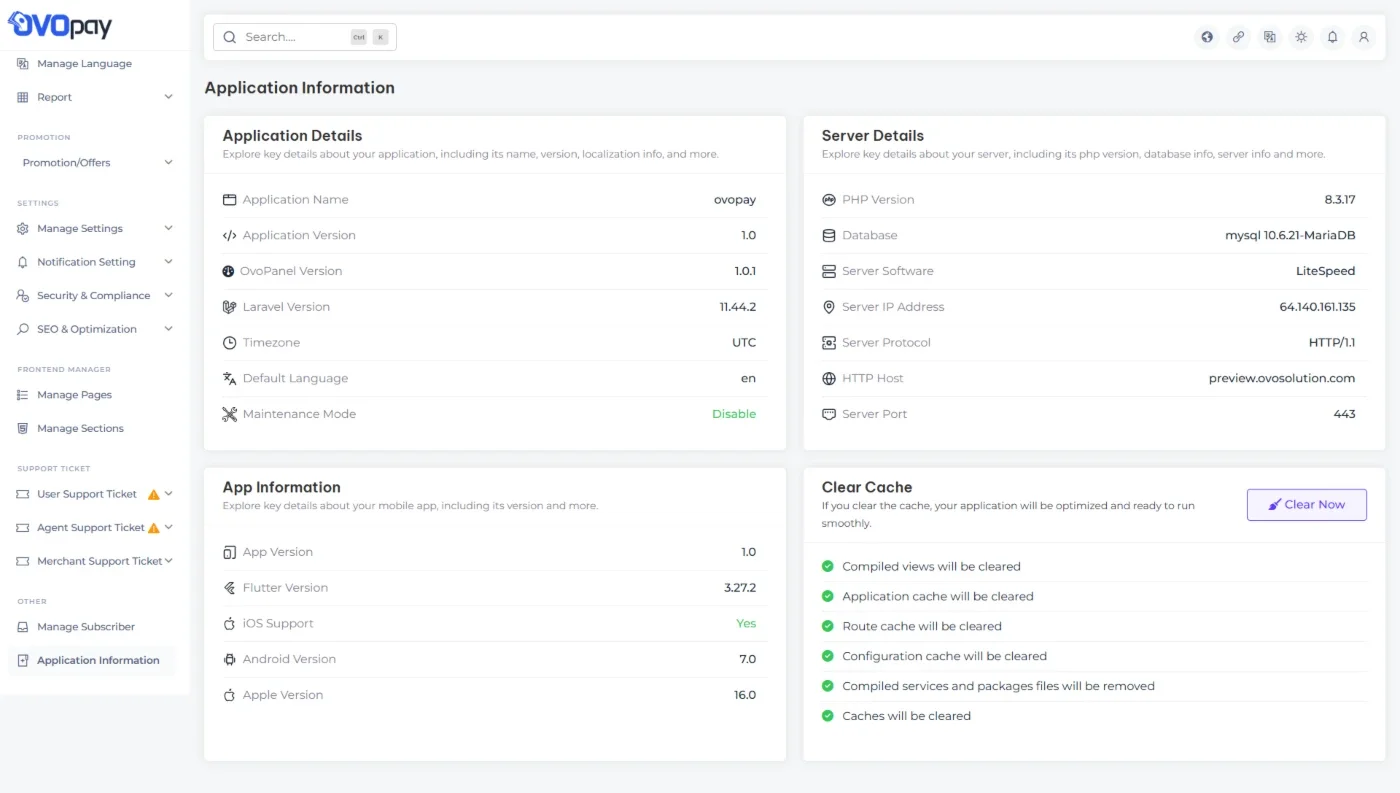The width and height of the screenshot is (1400, 793).
Task: Click the OVOpay logo
Action: pos(60,25)
